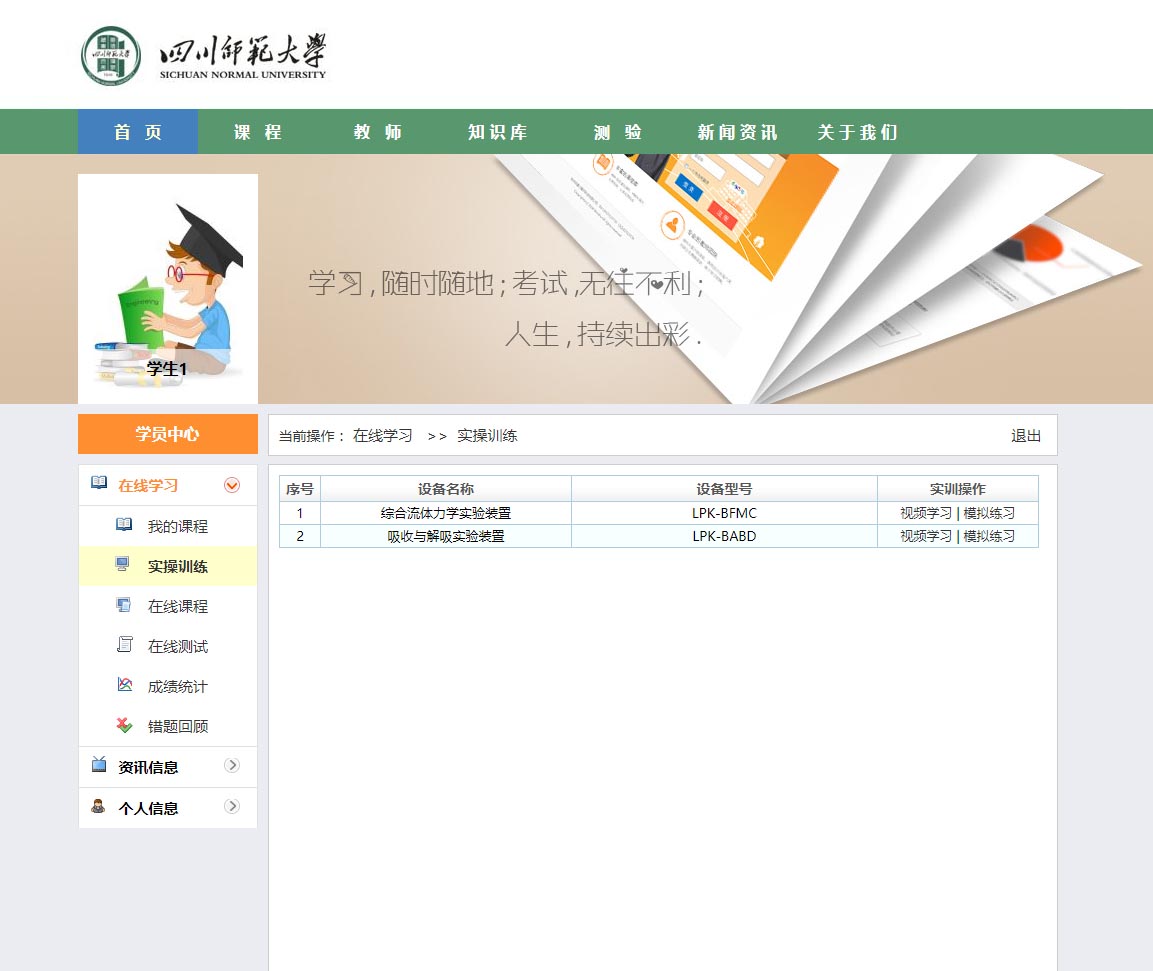The width and height of the screenshot is (1153, 971).
Task: Click the book icon beside 我的课程
Action: pos(124,525)
